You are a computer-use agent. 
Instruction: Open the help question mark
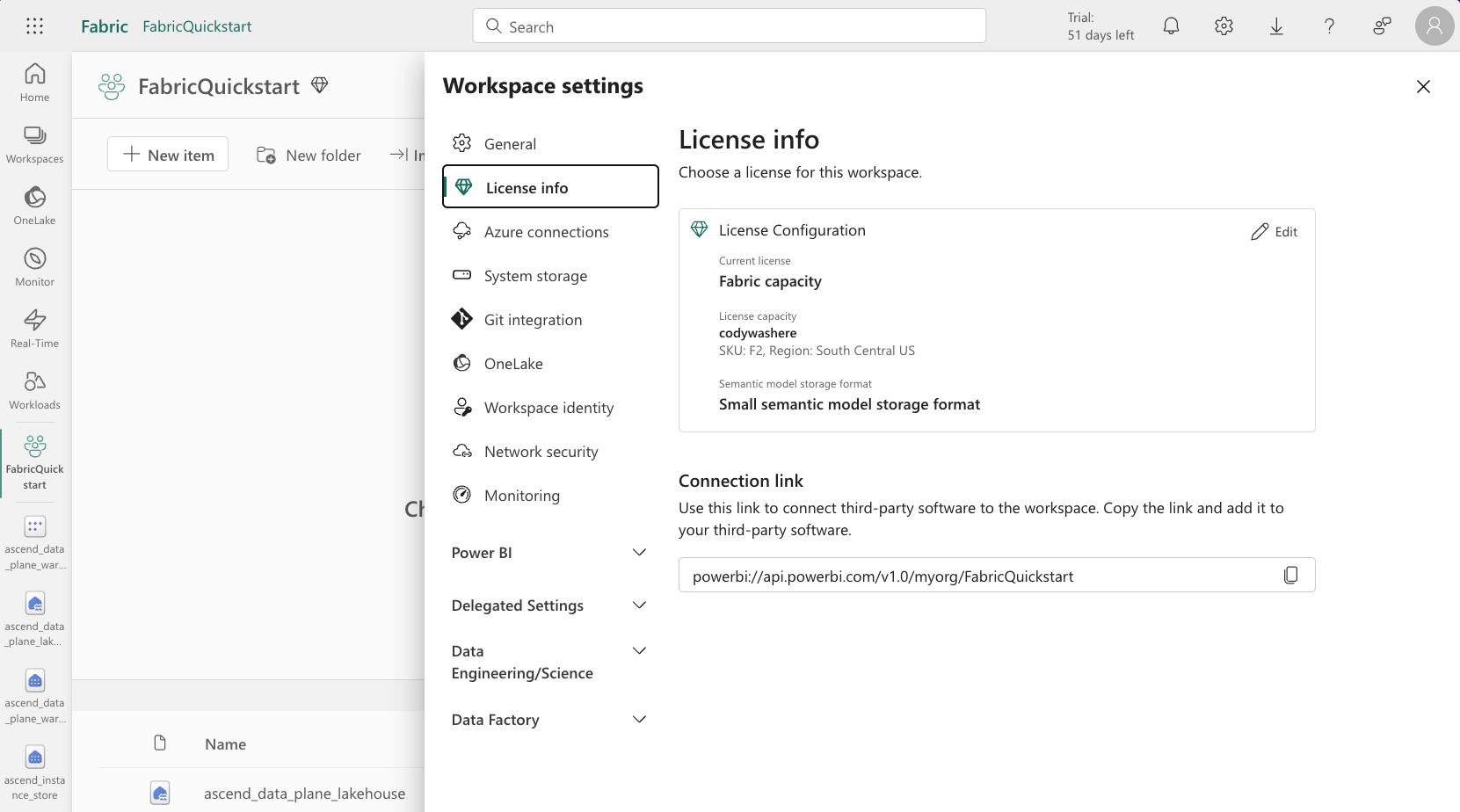click(1329, 26)
